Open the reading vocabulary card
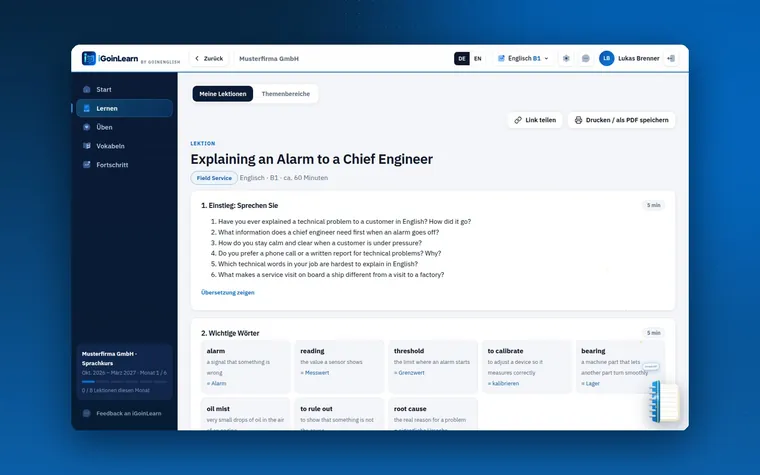 coord(339,366)
